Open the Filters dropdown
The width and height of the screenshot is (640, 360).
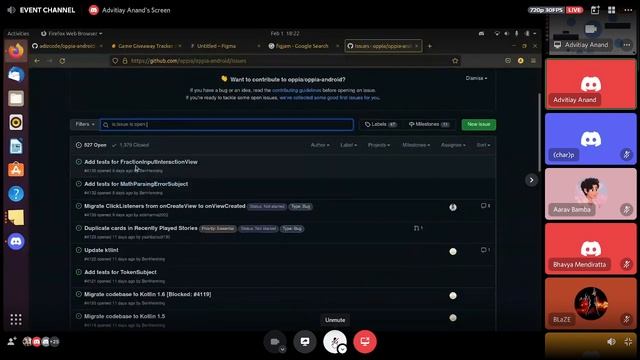(84, 124)
